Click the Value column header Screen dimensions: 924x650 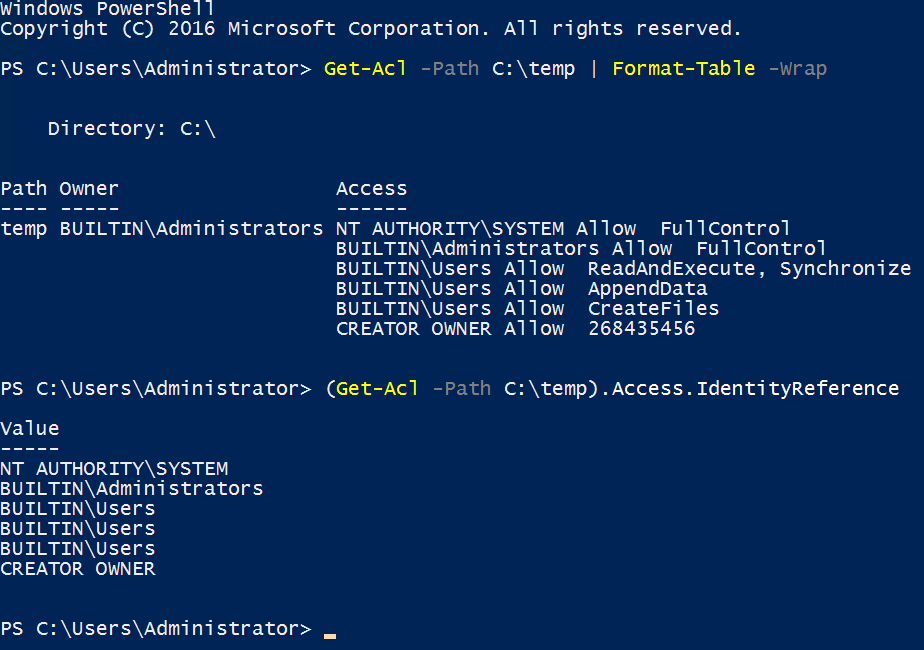pyautogui.click(x=30, y=428)
